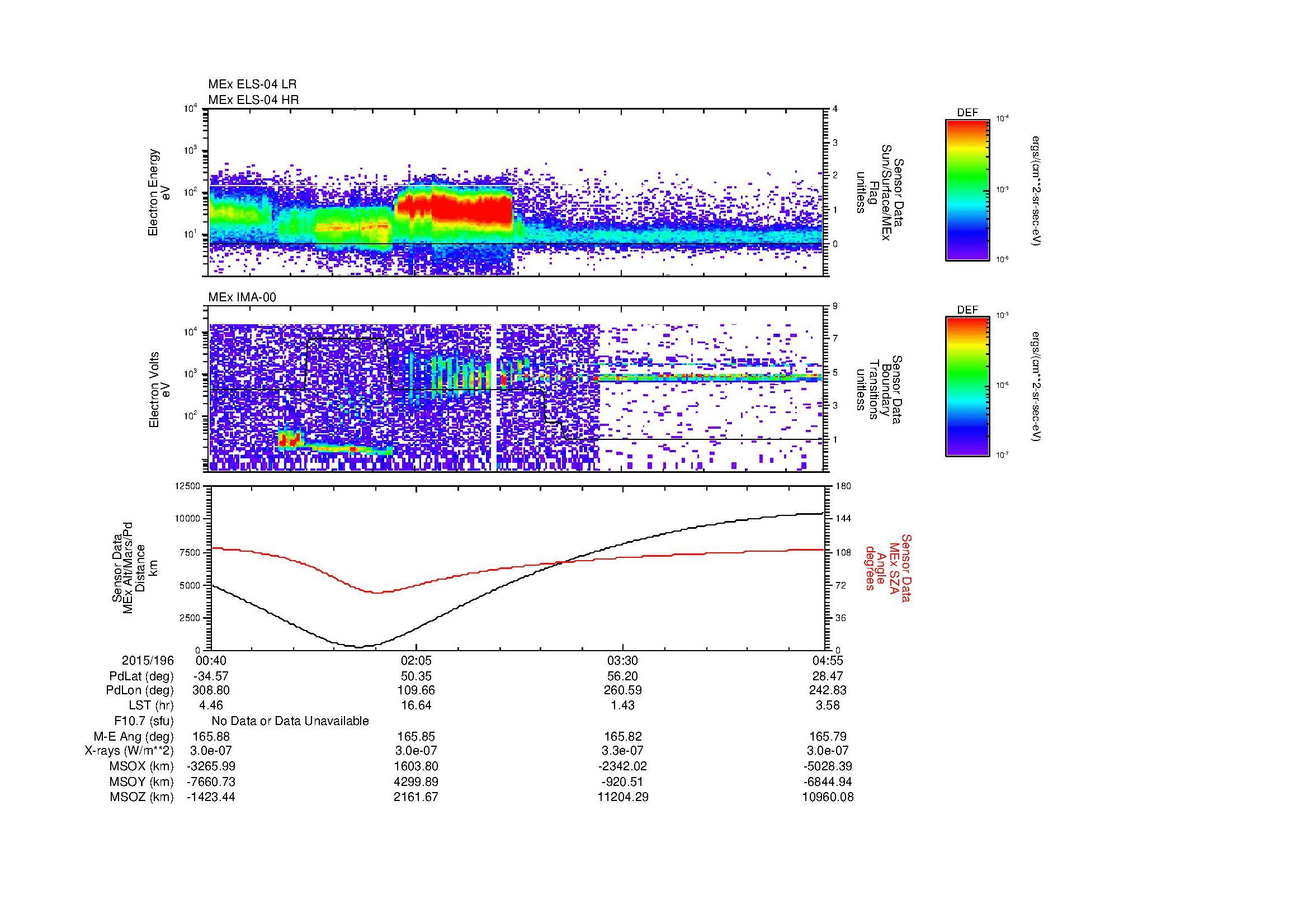
Task: Click MSOX value -5028.39
Action: (828, 766)
